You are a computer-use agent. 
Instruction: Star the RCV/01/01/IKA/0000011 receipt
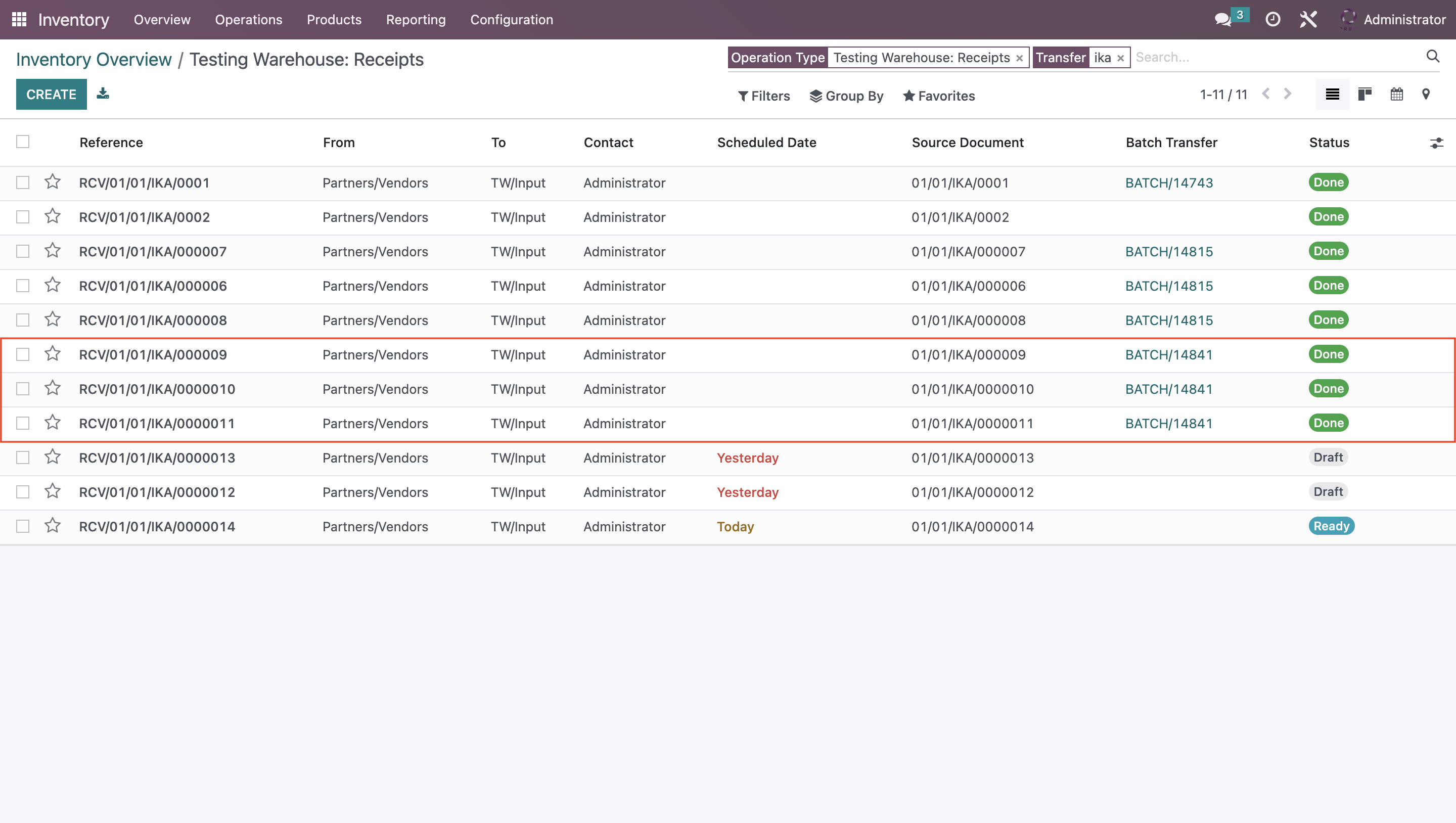[53, 423]
